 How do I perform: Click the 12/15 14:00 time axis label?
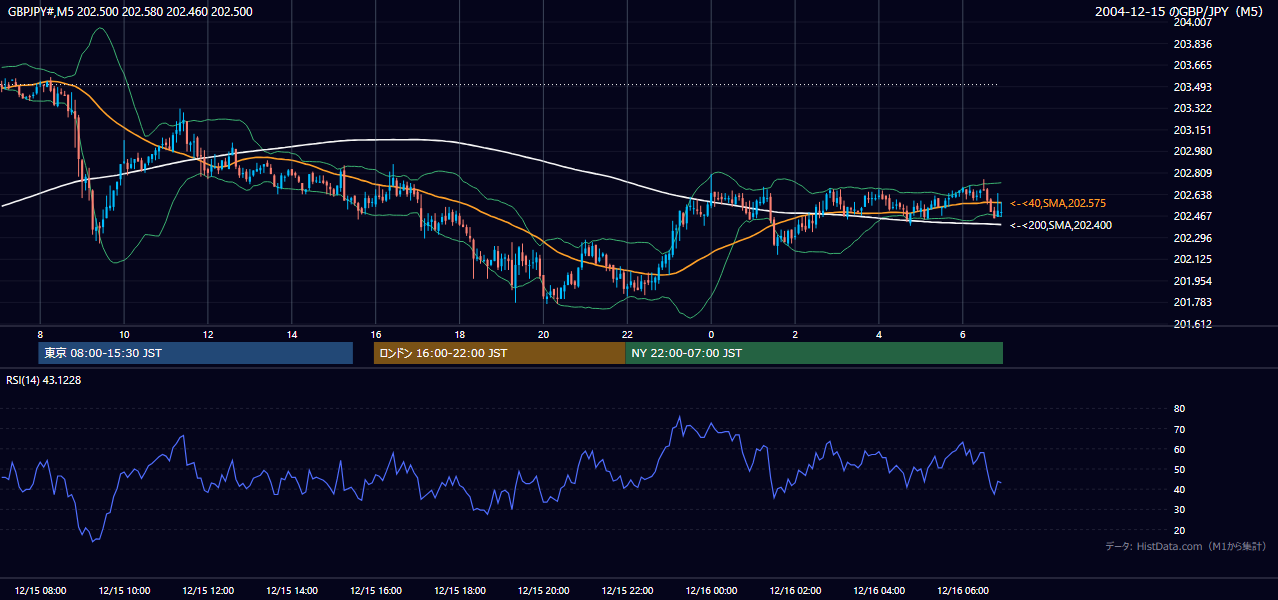293,590
